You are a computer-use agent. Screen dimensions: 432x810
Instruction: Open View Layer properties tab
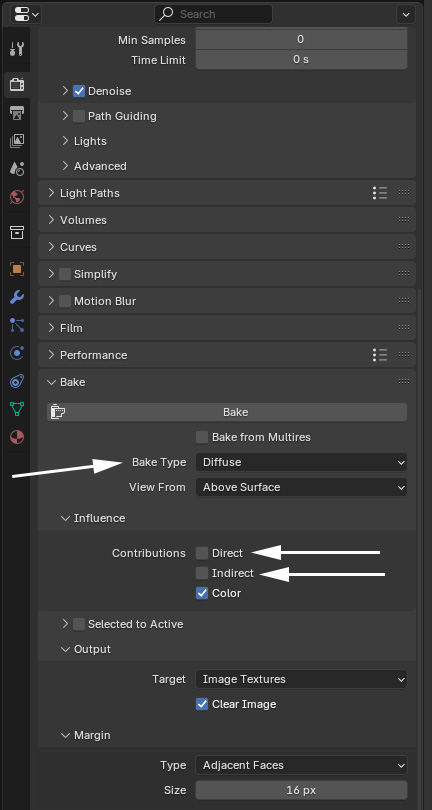tap(17, 141)
